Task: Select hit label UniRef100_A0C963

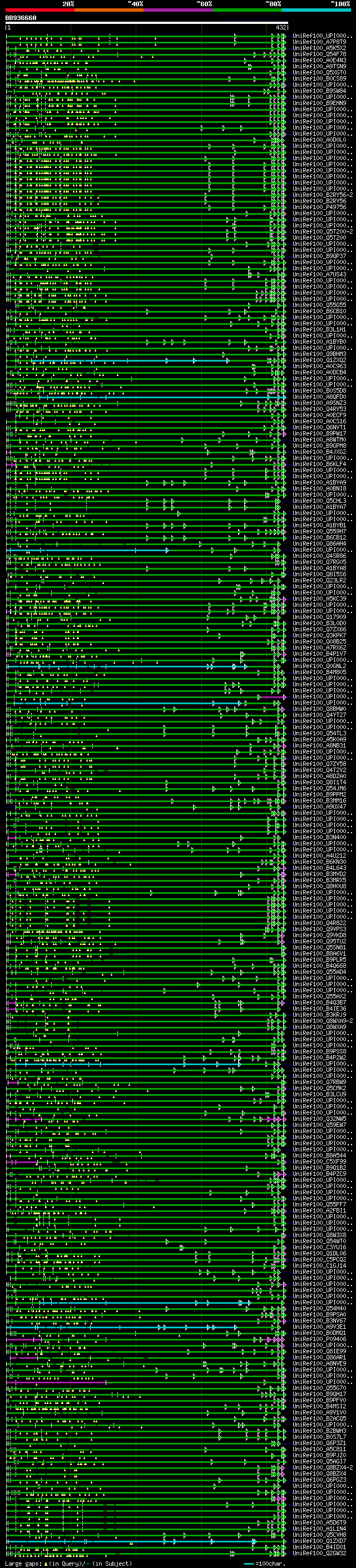Action: [319, 366]
